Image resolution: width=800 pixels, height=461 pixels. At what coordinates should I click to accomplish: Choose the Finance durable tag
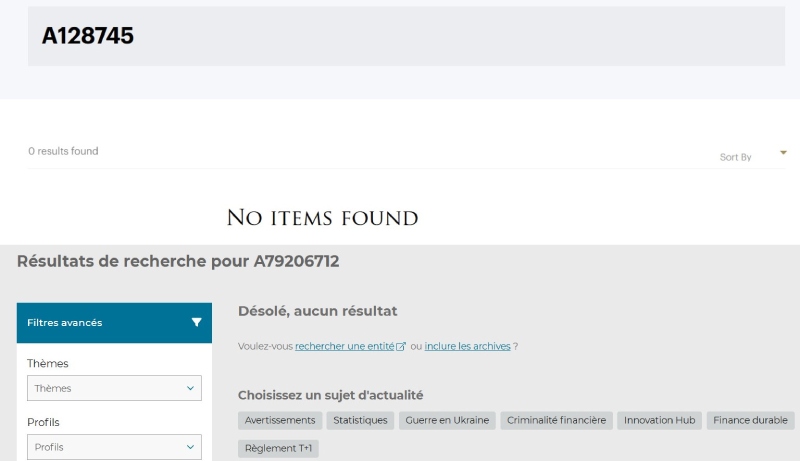(751, 421)
